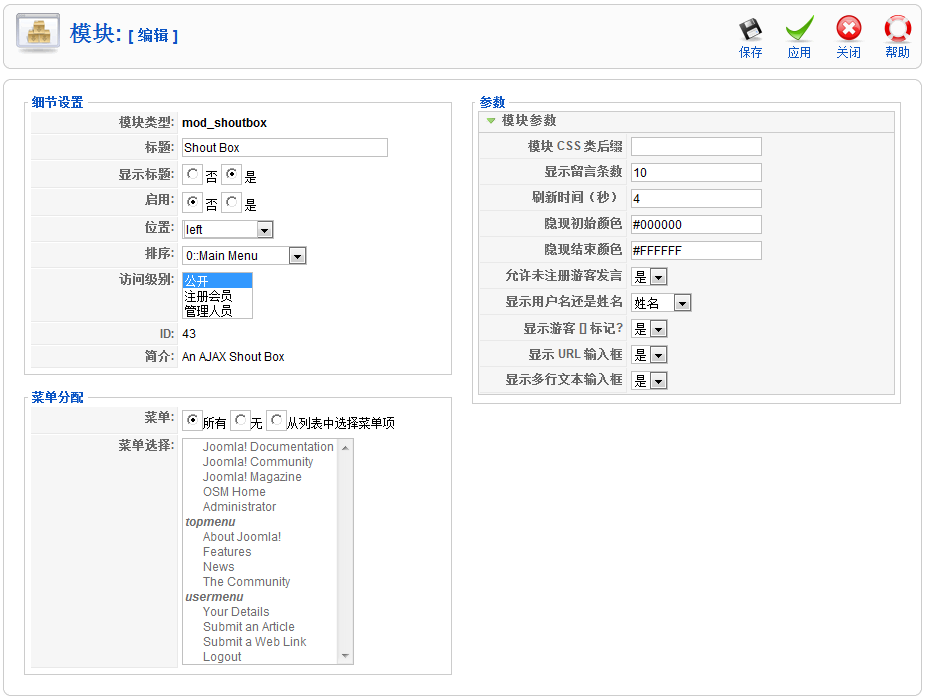The image size is (925, 700).
Task: Click the Close (关闭) red X icon
Action: coord(848,30)
